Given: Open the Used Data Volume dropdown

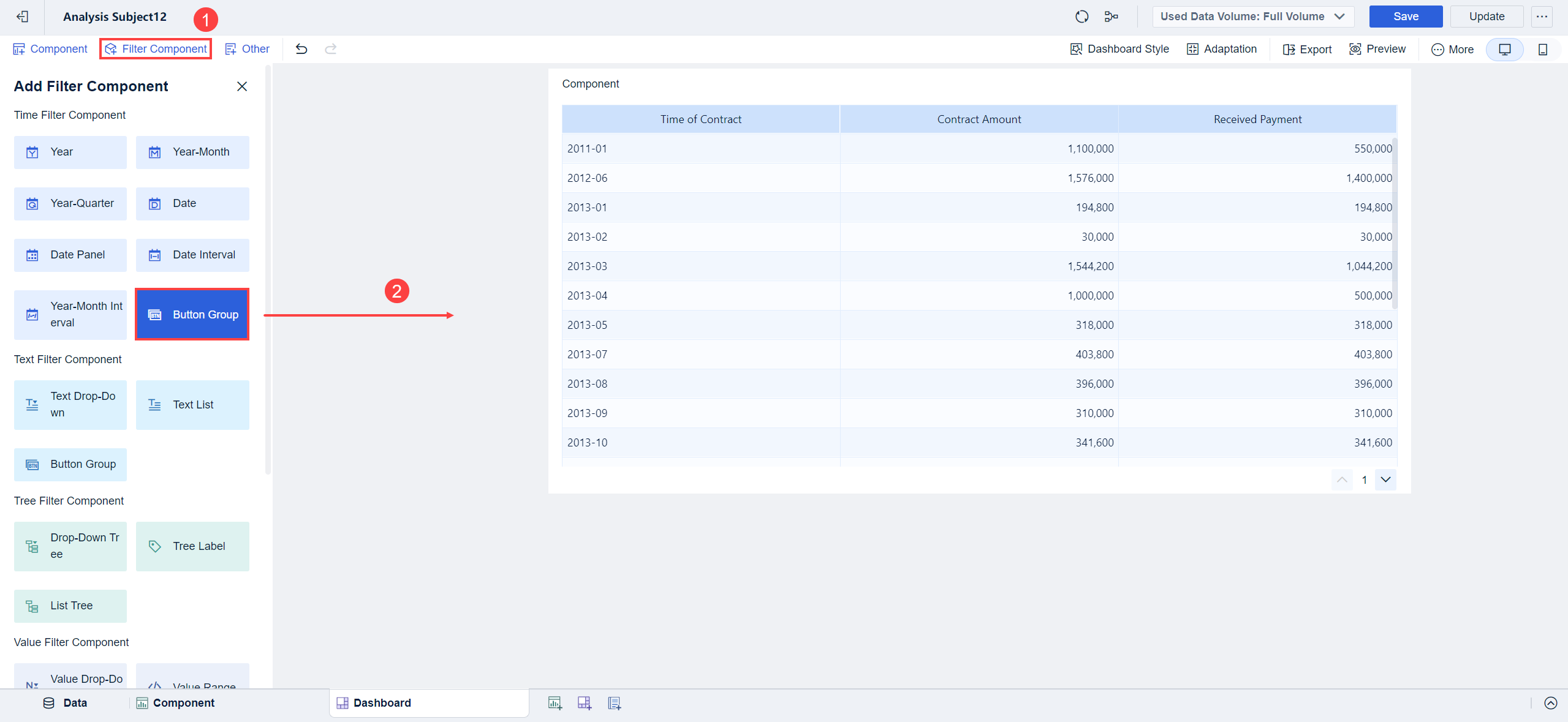Looking at the screenshot, I should [x=1252, y=17].
